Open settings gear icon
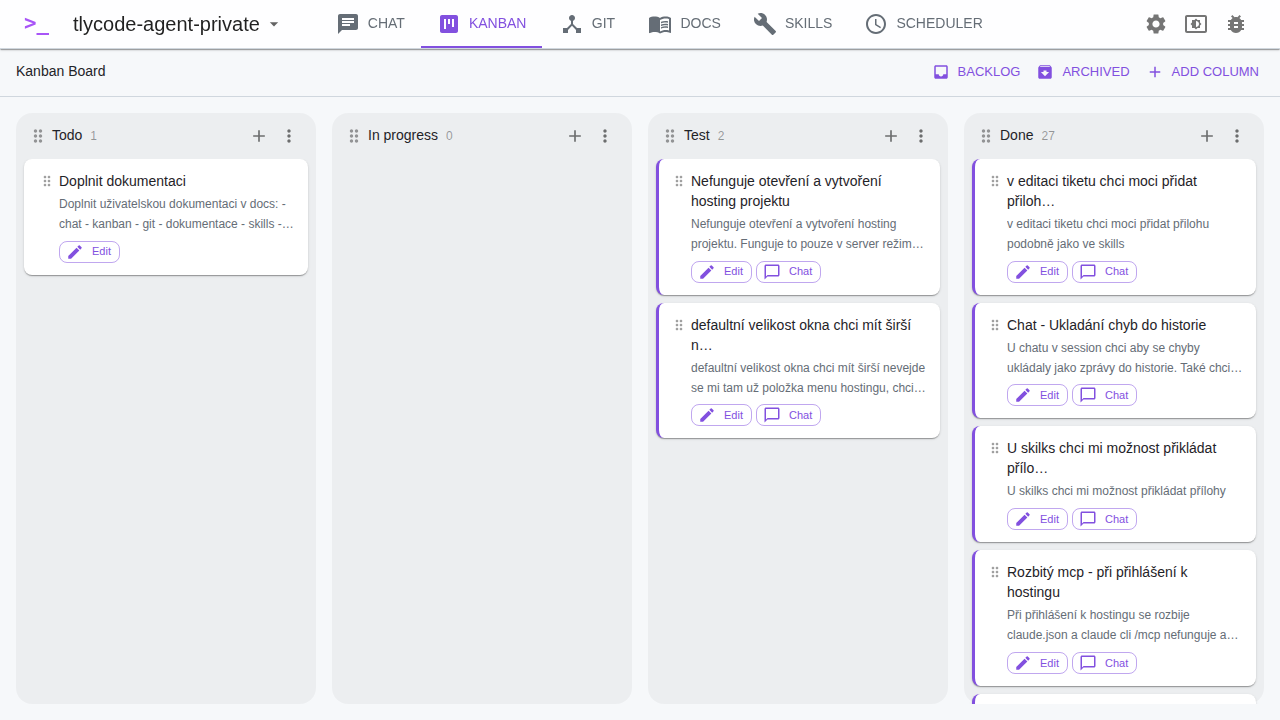This screenshot has height=720, width=1280. point(1156,24)
